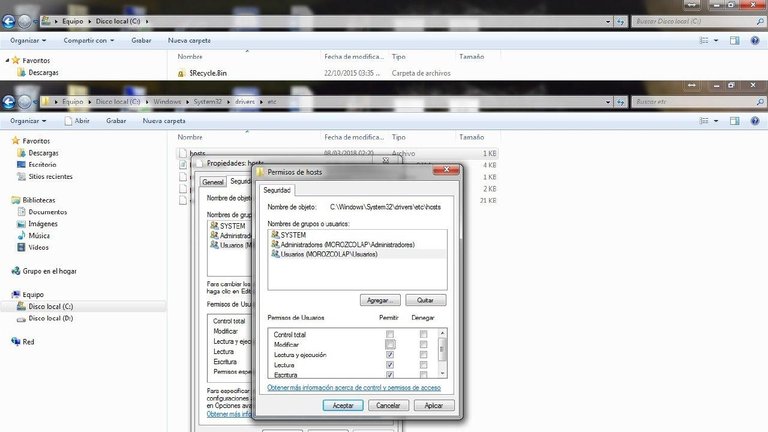The image size is (768, 432).
Task: Uncheck Permitir for Lectura
Action: pyautogui.click(x=390, y=365)
